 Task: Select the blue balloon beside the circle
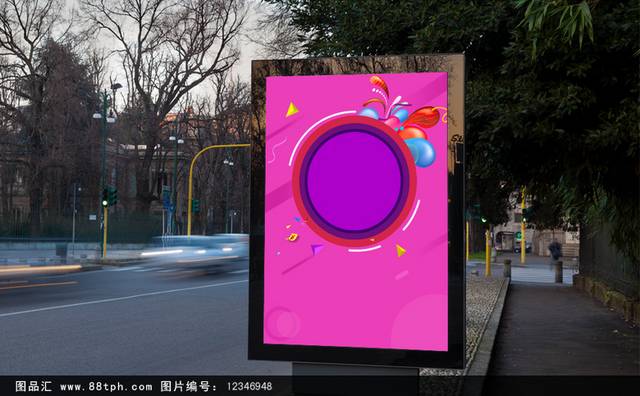pyautogui.click(x=421, y=152)
